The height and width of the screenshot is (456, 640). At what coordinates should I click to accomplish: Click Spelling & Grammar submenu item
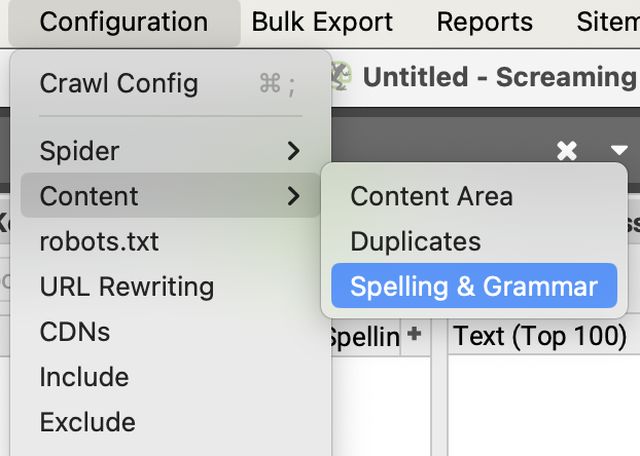coord(474,287)
